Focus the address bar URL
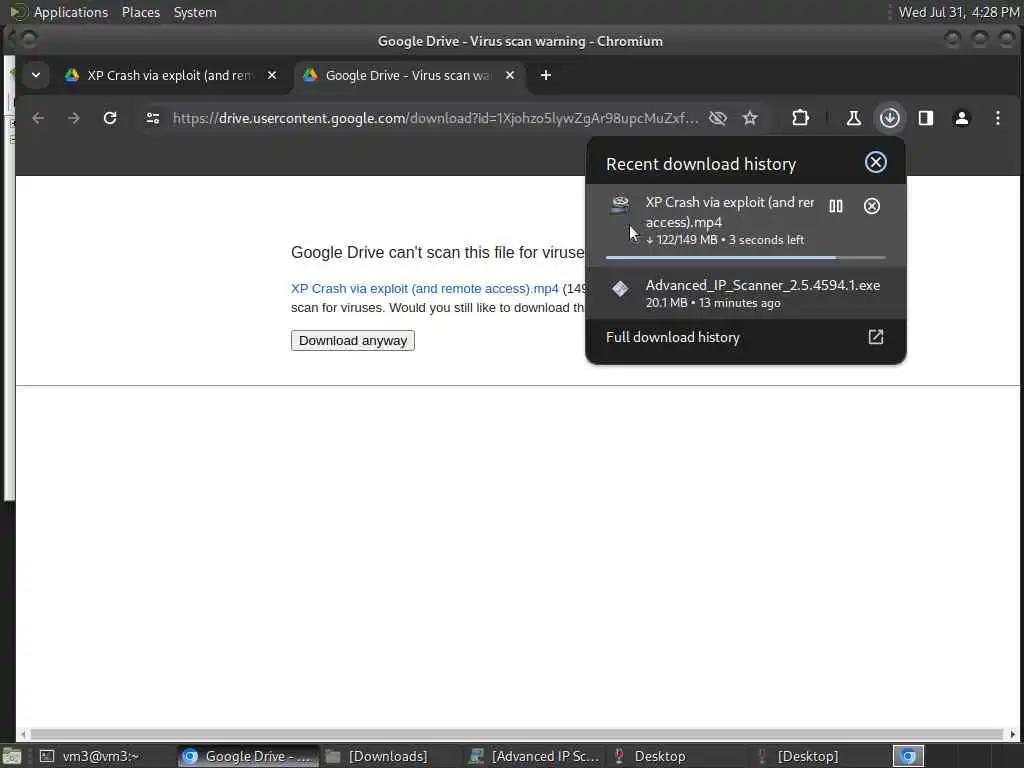This screenshot has height=768, width=1024. pos(435,118)
